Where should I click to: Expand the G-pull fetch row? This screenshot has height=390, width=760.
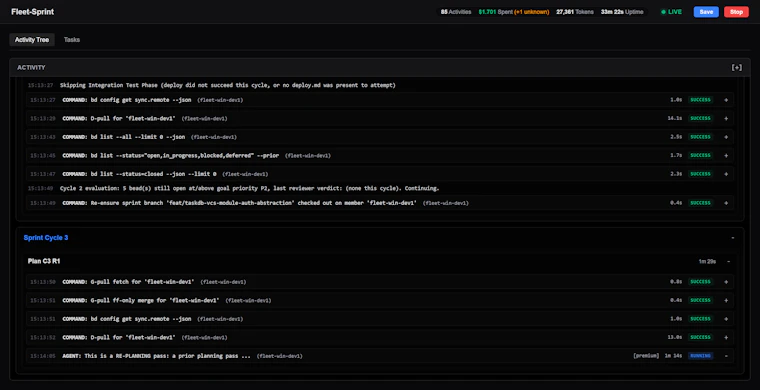tap(726, 281)
